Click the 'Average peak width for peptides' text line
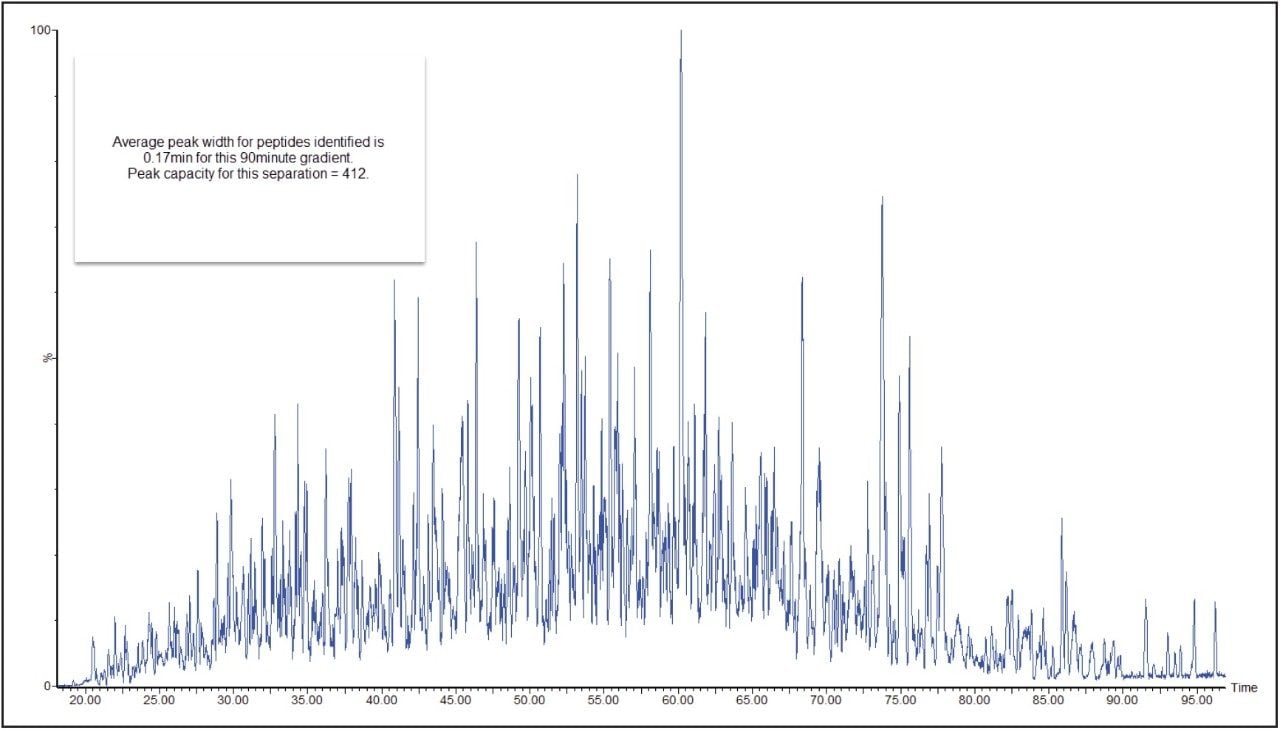Screen dimensions: 1280x730 coord(248,143)
